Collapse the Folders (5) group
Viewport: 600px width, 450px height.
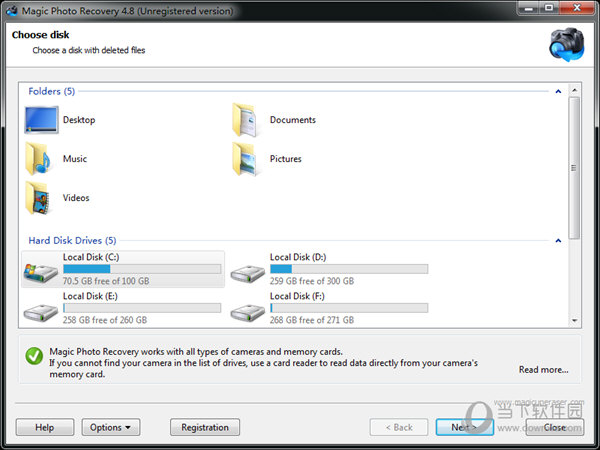pos(558,91)
